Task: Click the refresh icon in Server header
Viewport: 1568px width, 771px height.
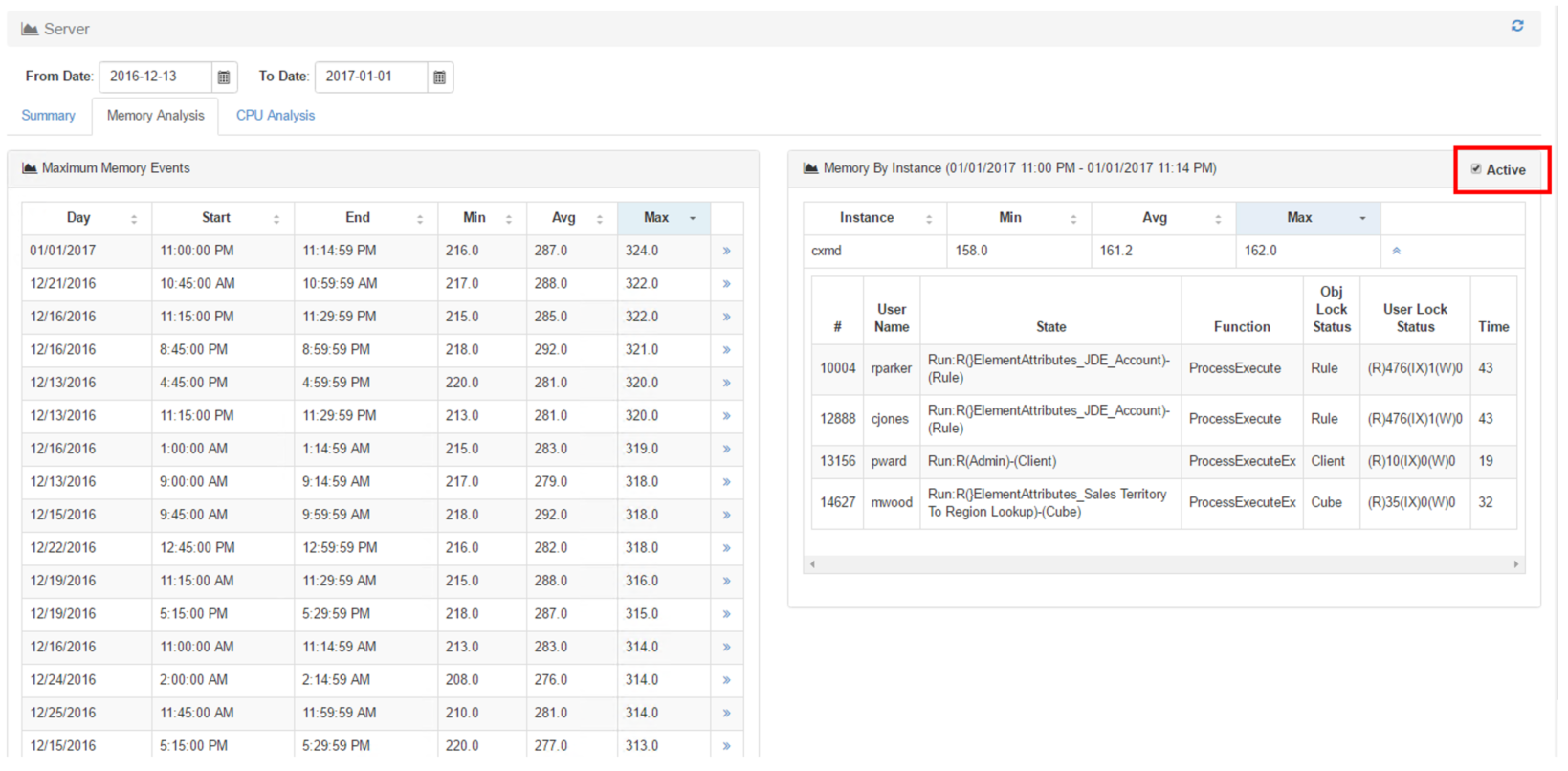Action: click(1517, 26)
